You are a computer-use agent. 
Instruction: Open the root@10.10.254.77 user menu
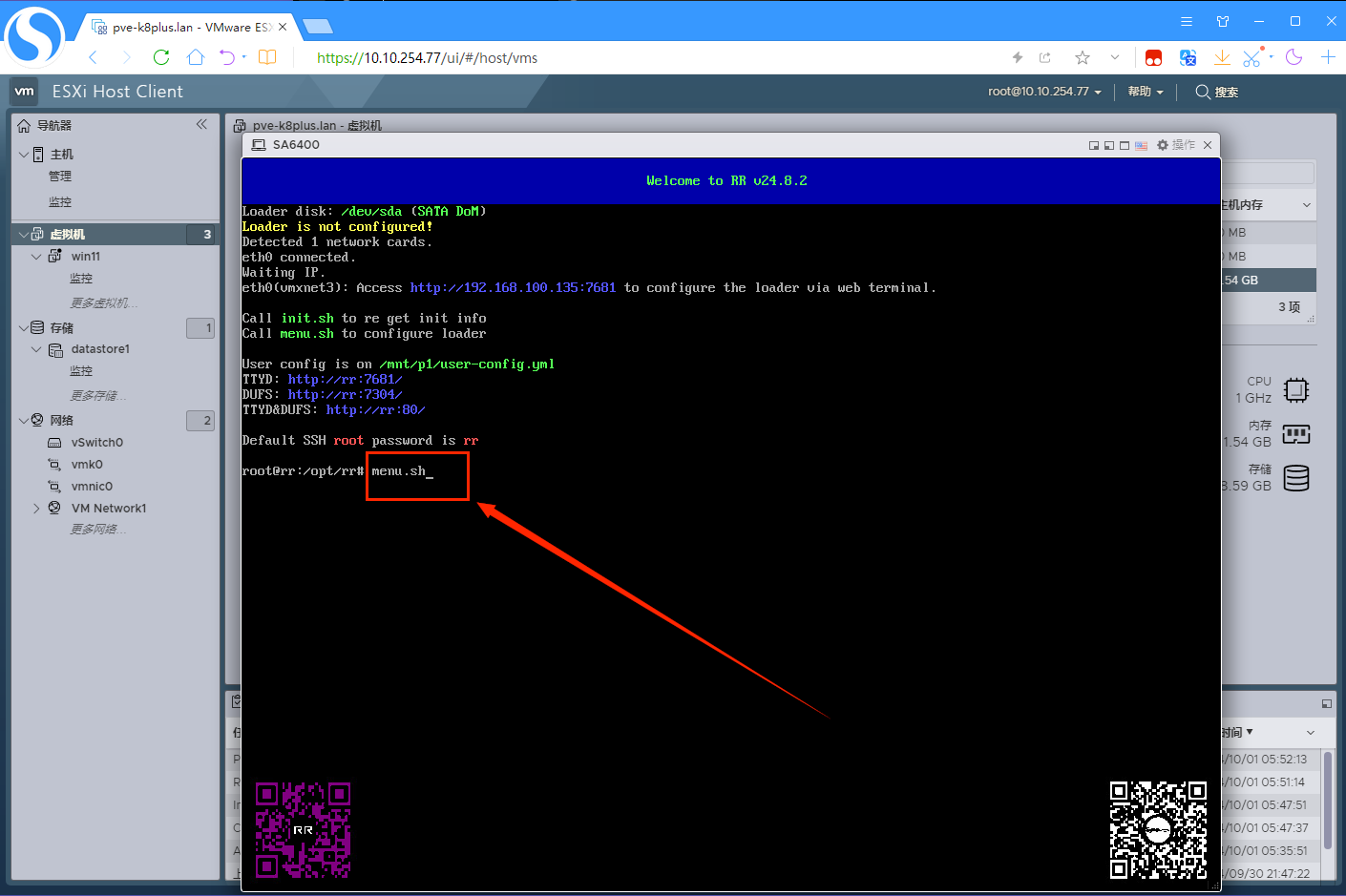(1044, 92)
